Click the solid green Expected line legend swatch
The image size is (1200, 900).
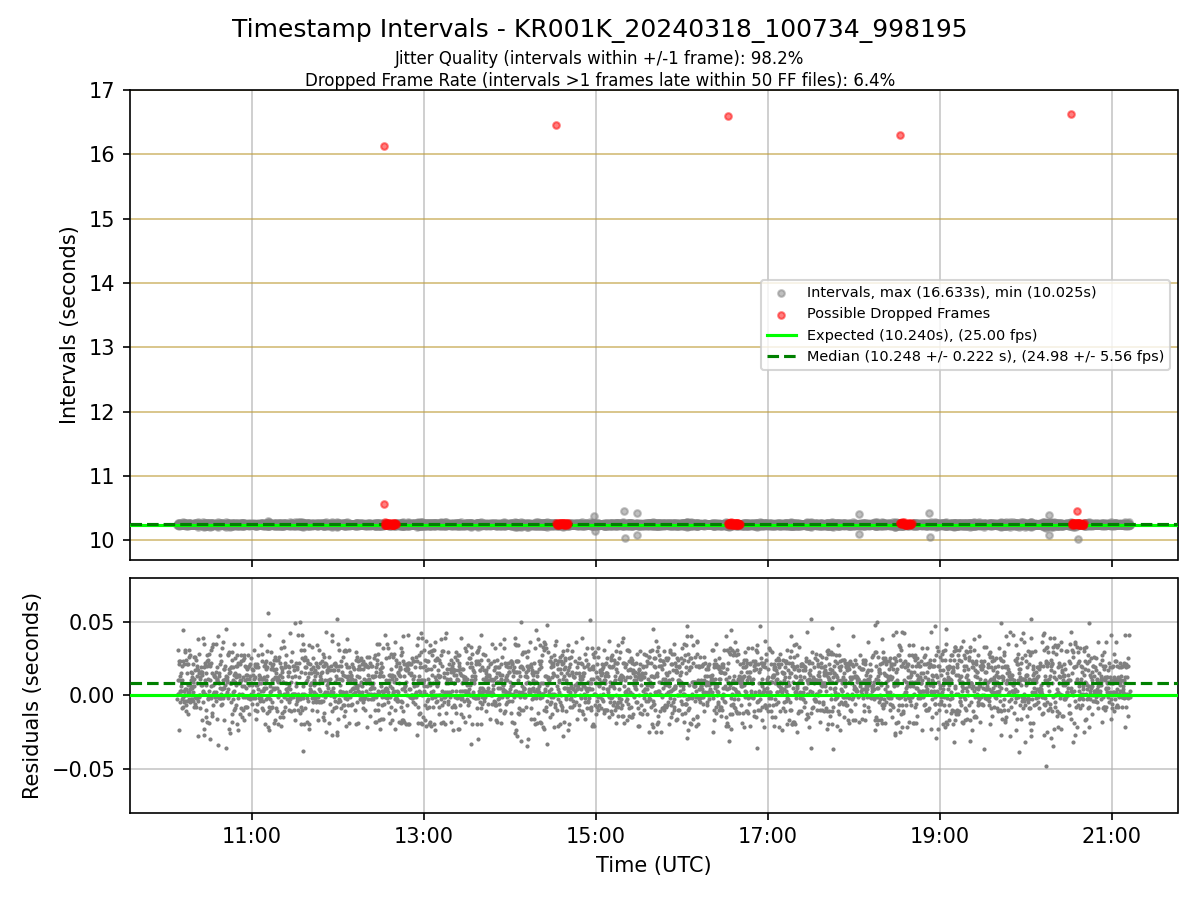(x=782, y=335)
